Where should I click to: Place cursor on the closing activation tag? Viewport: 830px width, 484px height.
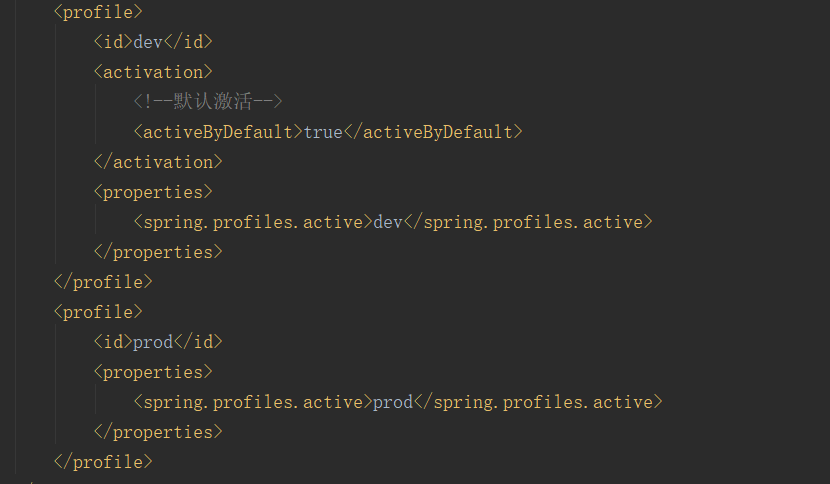click(158, 162)
